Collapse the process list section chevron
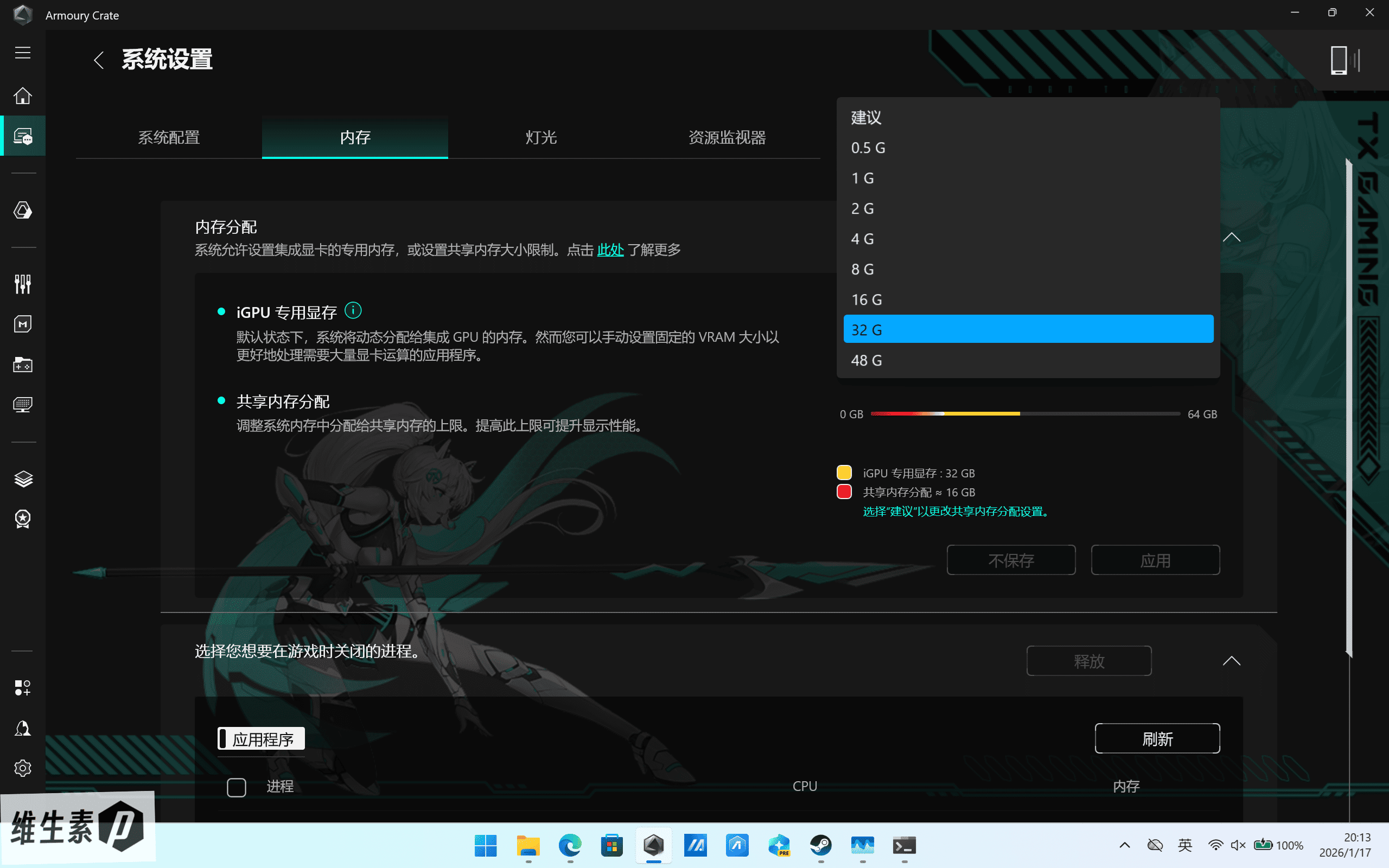 coord(1232,661)
